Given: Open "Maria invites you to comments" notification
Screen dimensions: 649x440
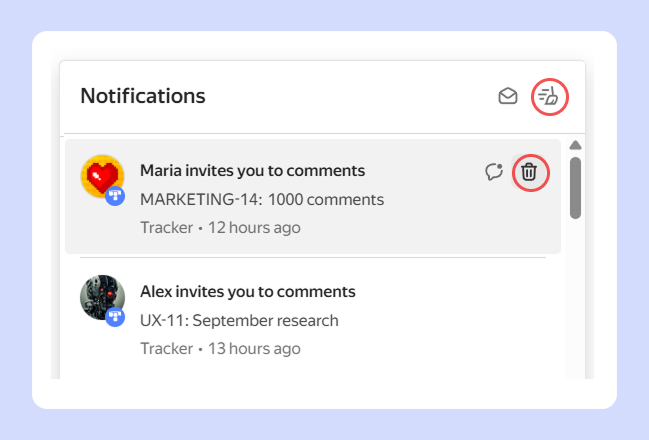Looking at the screenshot, I should pyautogui.click(x=252, y=171).
